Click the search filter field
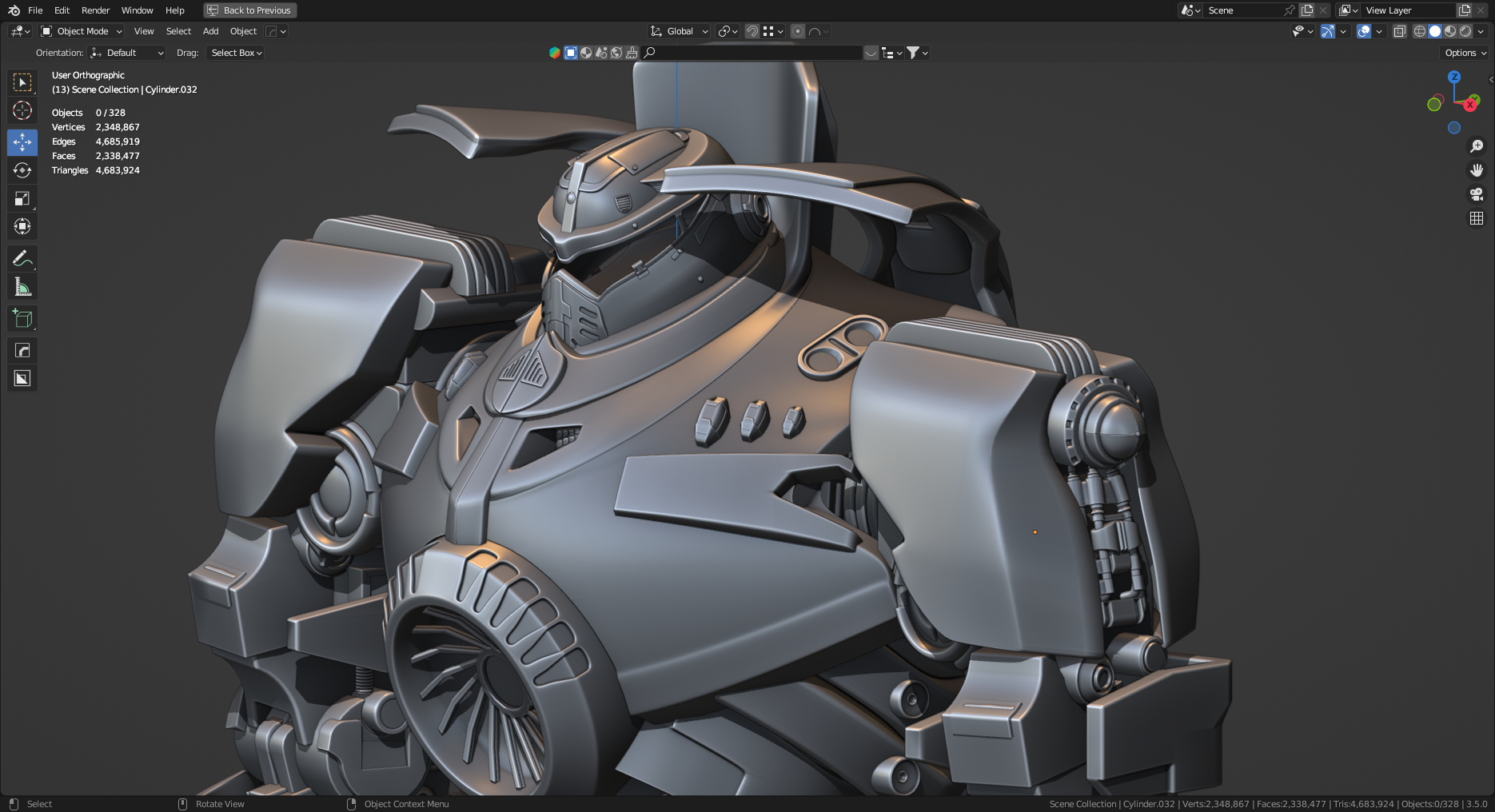1495x812 pixels. pos(751,53)
